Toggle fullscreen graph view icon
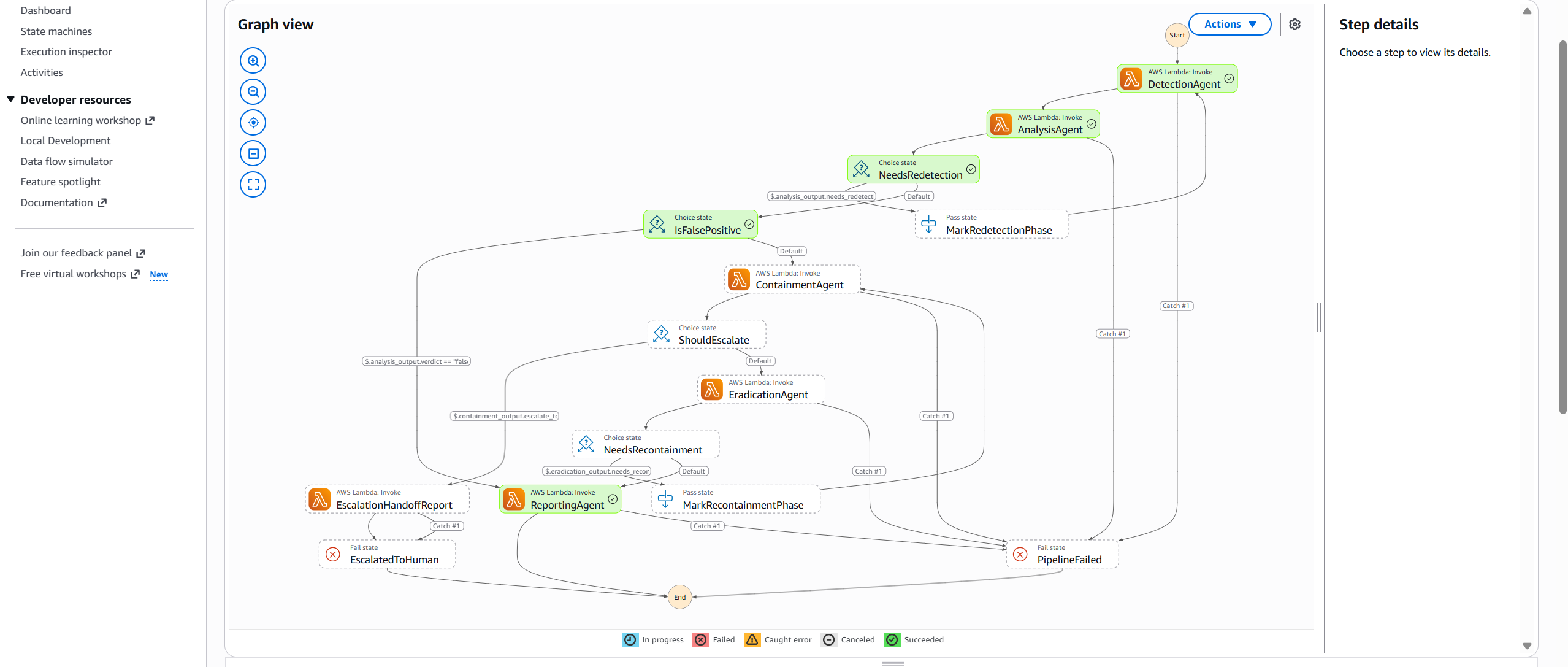Viewport: 1568px width, 667px height. coord(253,184)
